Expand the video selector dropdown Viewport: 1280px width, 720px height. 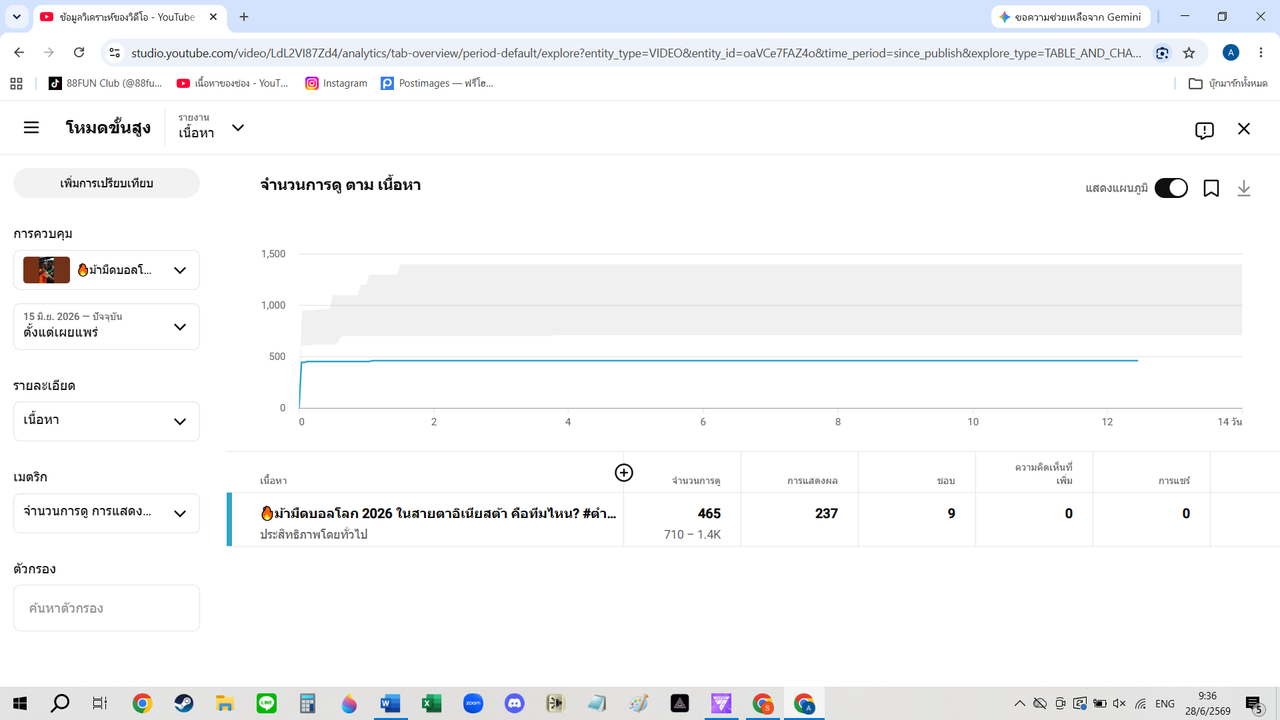(x=106, y=270)
